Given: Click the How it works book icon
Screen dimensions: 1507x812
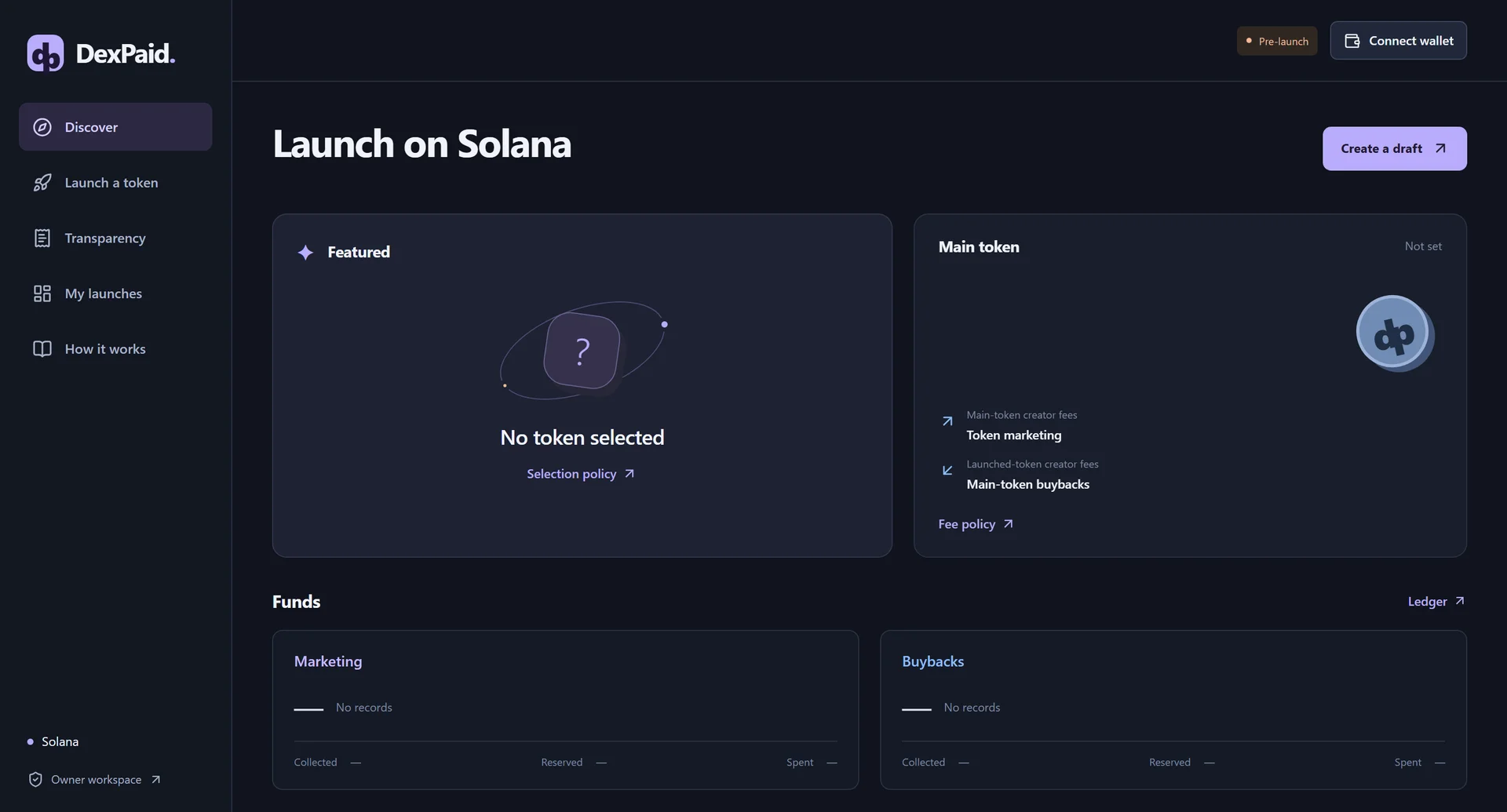Looking at the screenshot, I should [42, 349].
